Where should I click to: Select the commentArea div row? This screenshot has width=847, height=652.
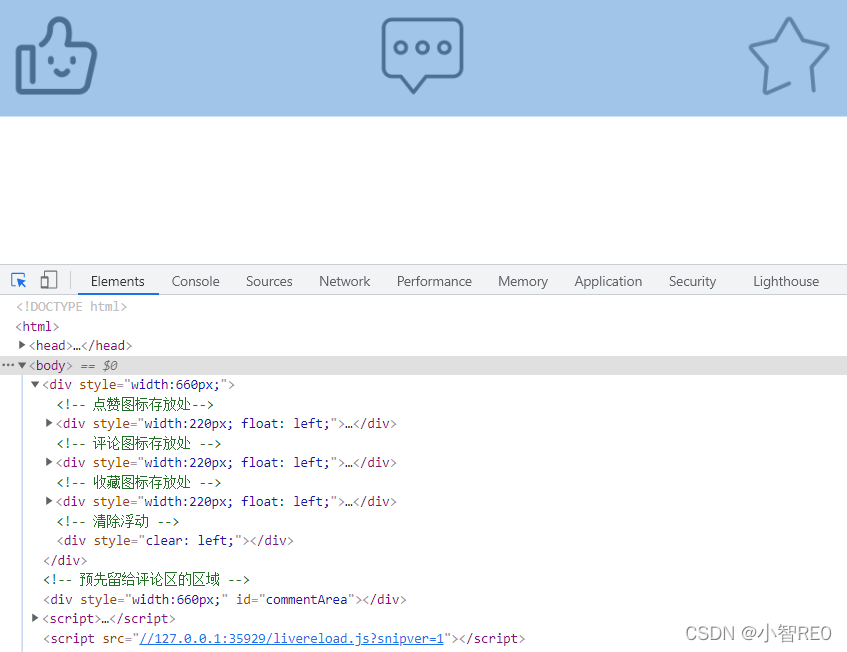225,600
